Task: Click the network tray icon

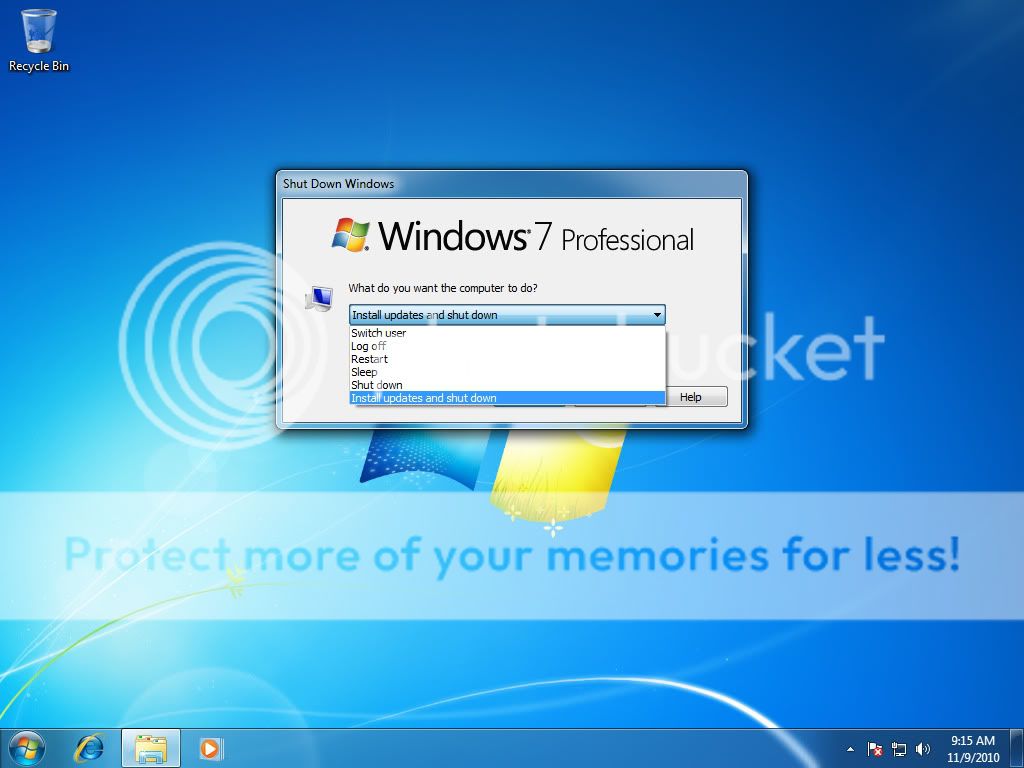Action: pos(899,749)
